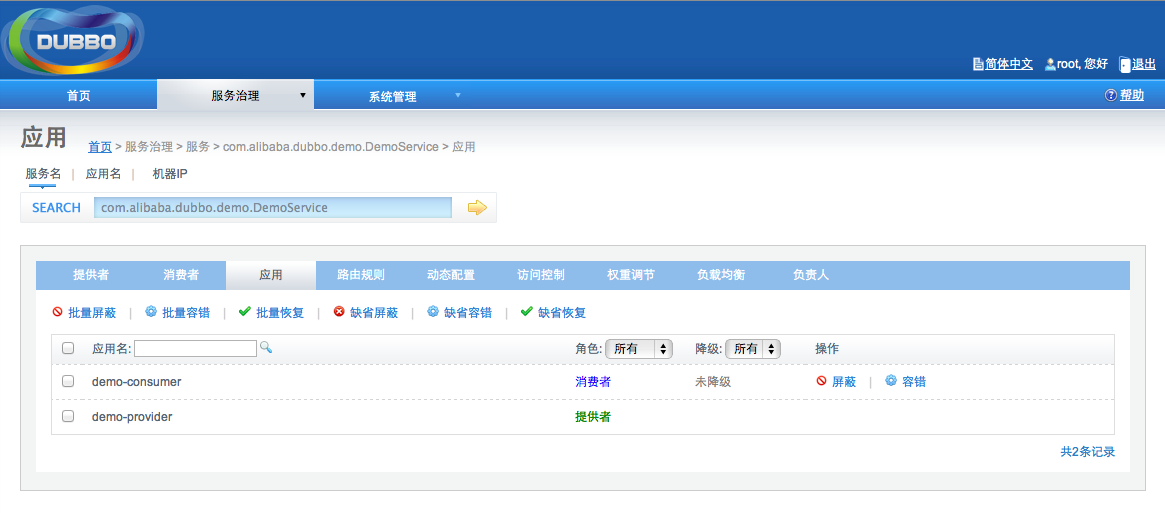The height and width of the screenshot is (513, 1165).
Task: Click the 屏蔽 icon in demo-consumer row
Action: point(821,381)
